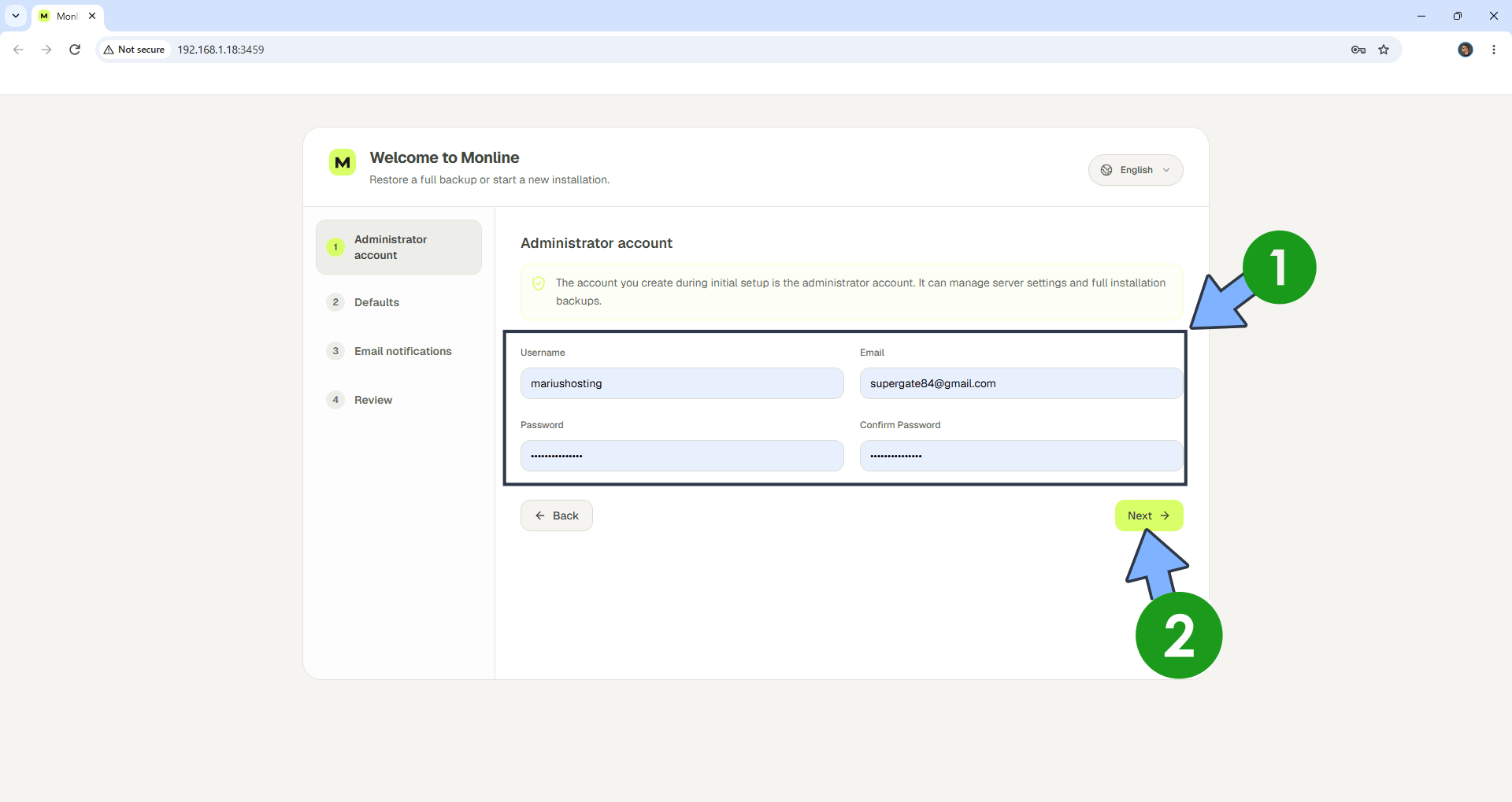1512x802 pixels.
Task: Open the Chrome three-dot menu
Action: [x=1494, y=50]
